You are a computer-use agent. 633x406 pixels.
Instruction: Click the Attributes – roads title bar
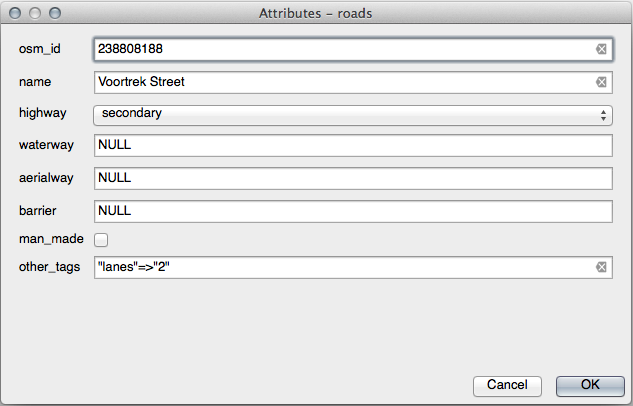(x=316, y=13)
